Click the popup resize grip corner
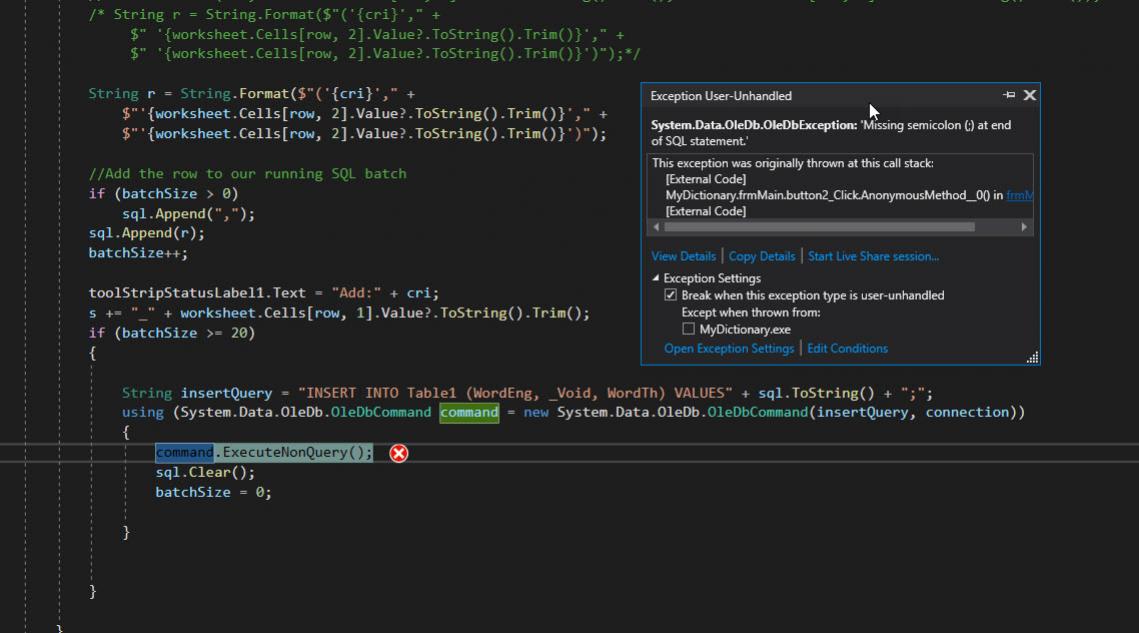The image size is (1139, 633). [1032, 357]
